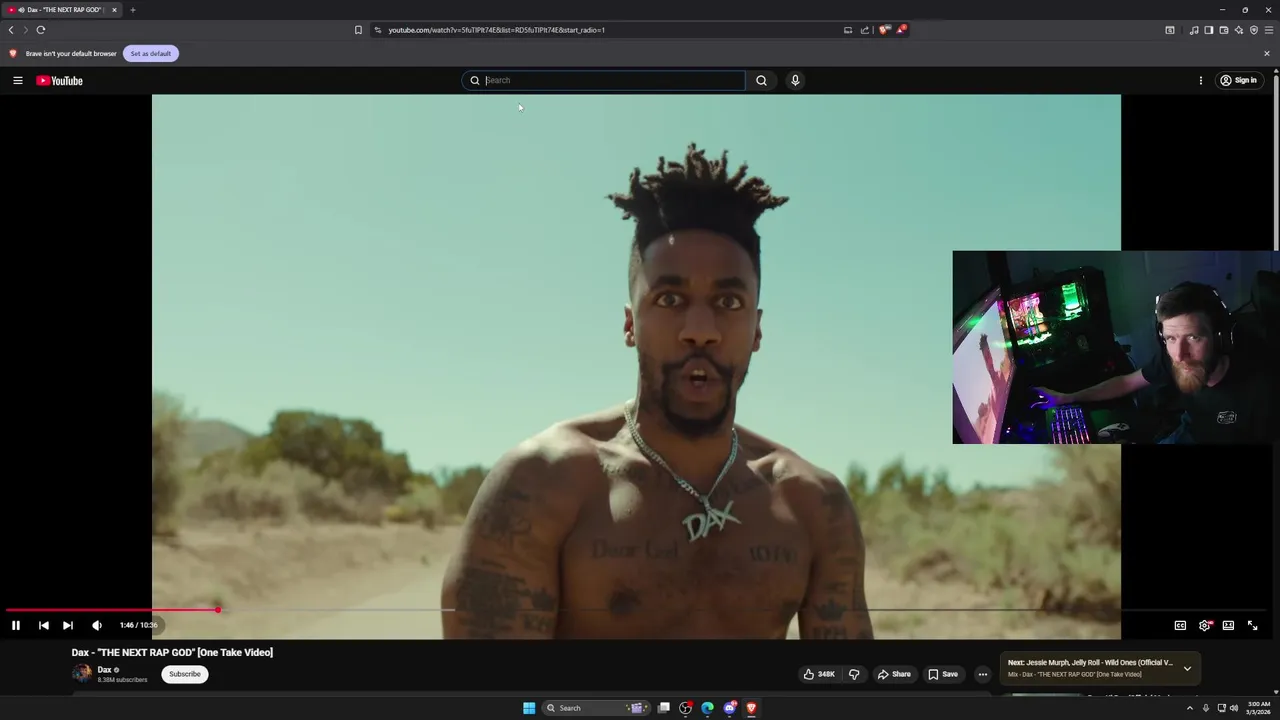Go back in browser history
The height and width of the screenshot is (720, 1280).
point(11,30)
